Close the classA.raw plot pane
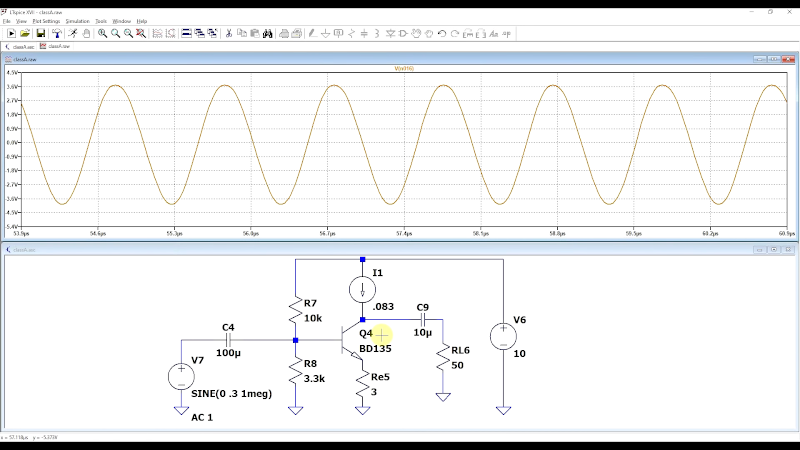 (x=788, y=59)
